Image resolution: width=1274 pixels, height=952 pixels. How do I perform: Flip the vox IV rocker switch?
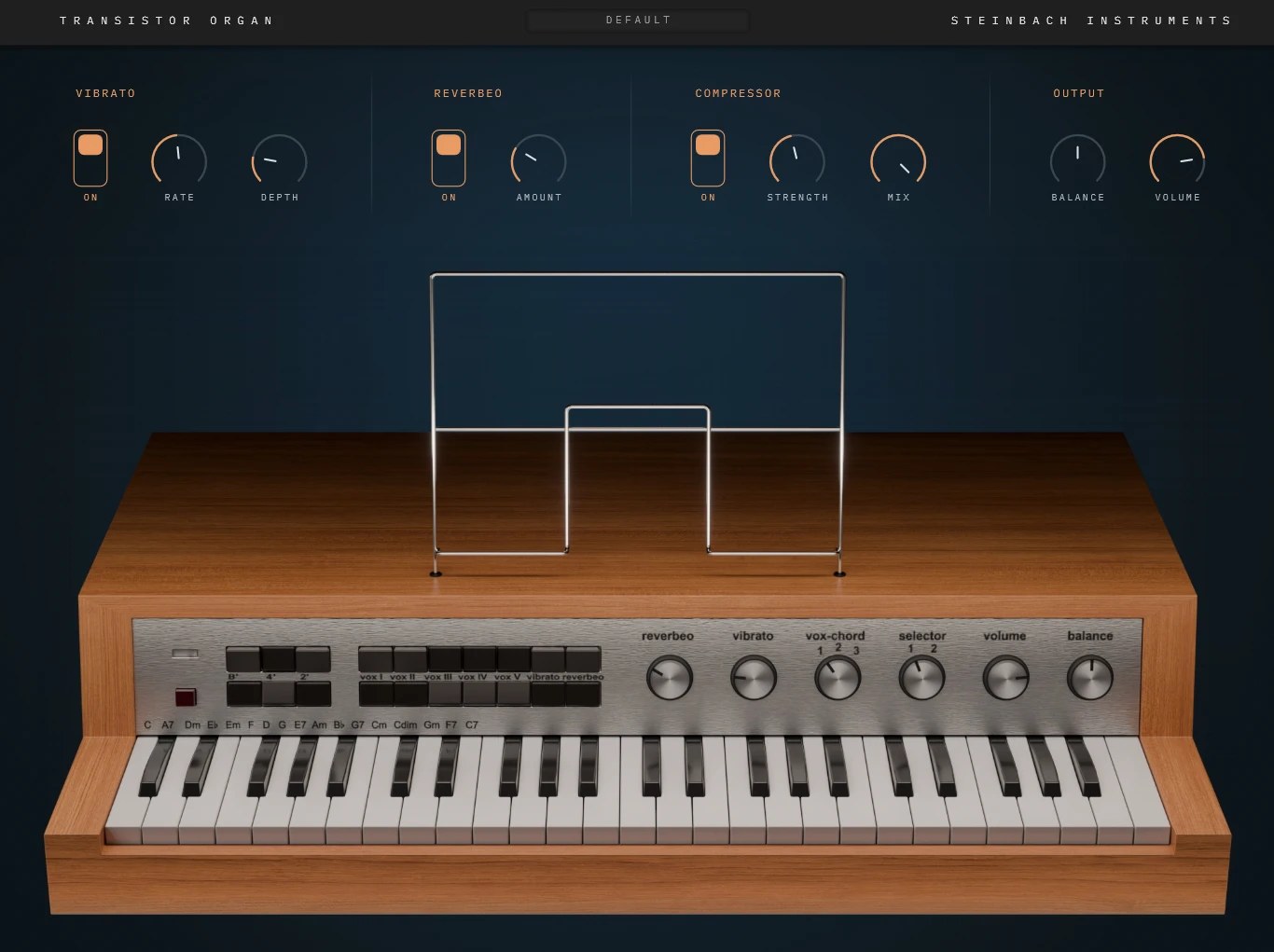pyautogui.click(x=479, y=676)
